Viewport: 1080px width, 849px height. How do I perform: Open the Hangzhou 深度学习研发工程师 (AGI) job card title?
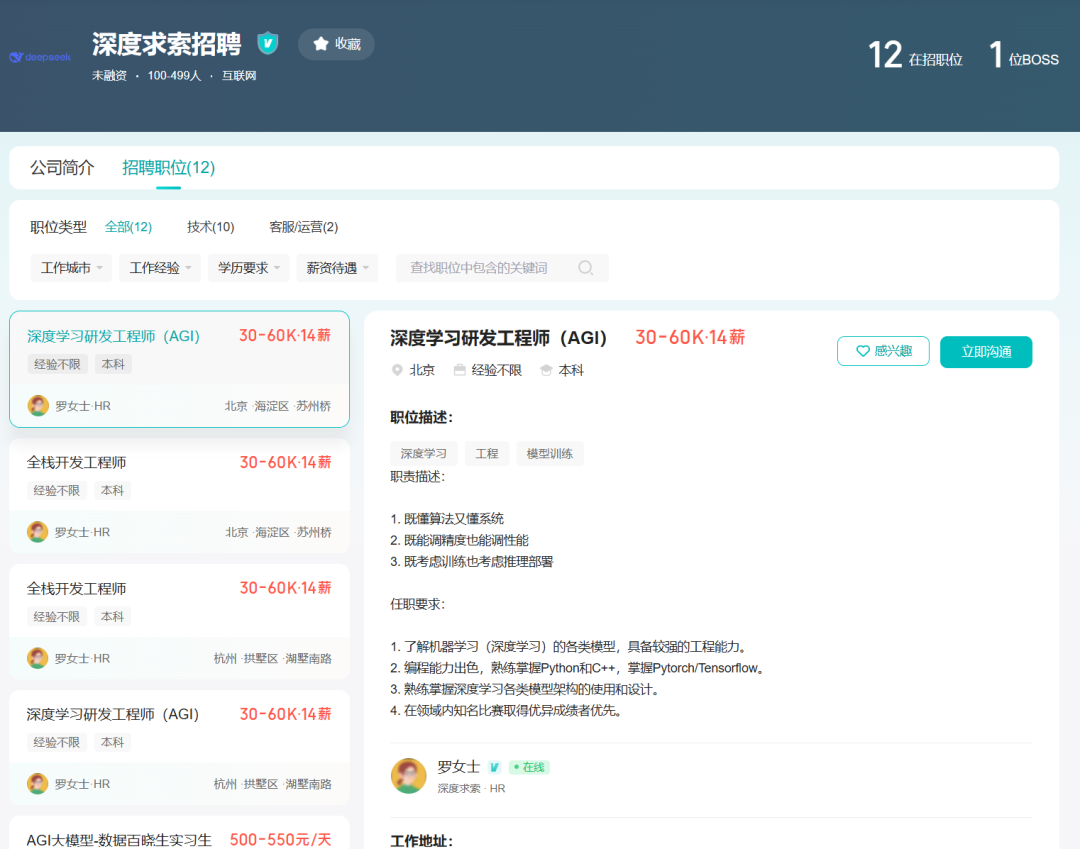click(x=113, y=715)
